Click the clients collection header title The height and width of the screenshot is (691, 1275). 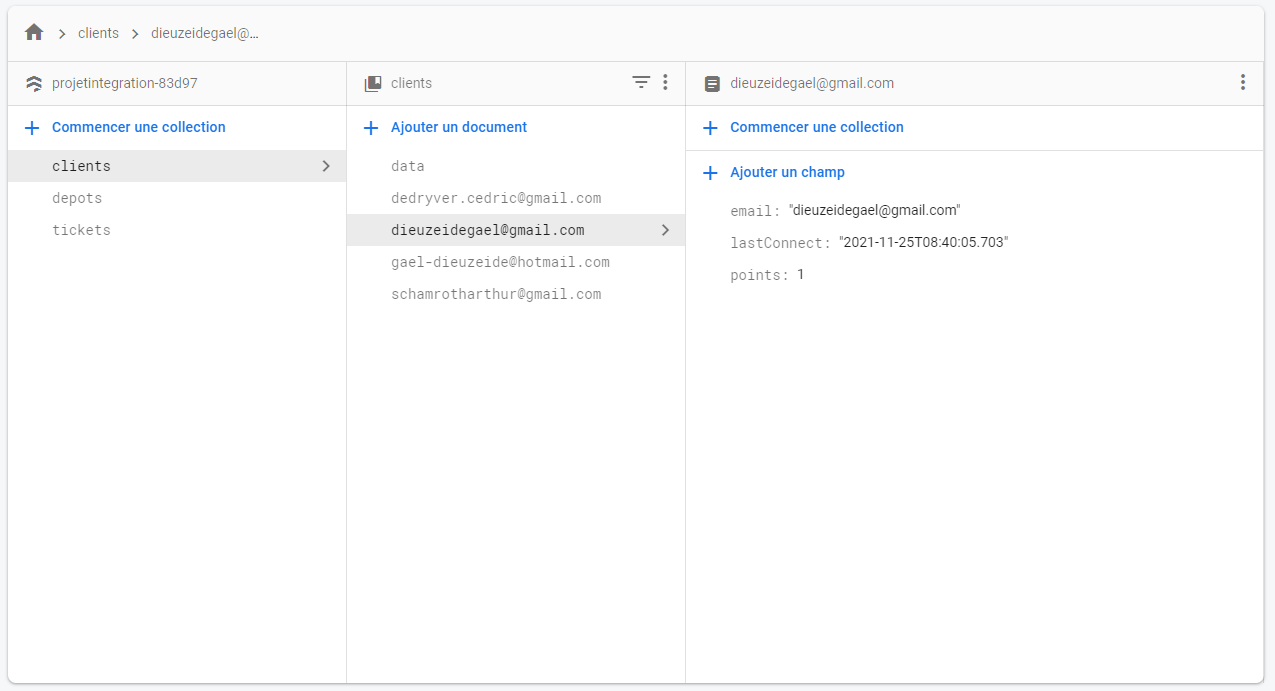[x=411, y=83]
